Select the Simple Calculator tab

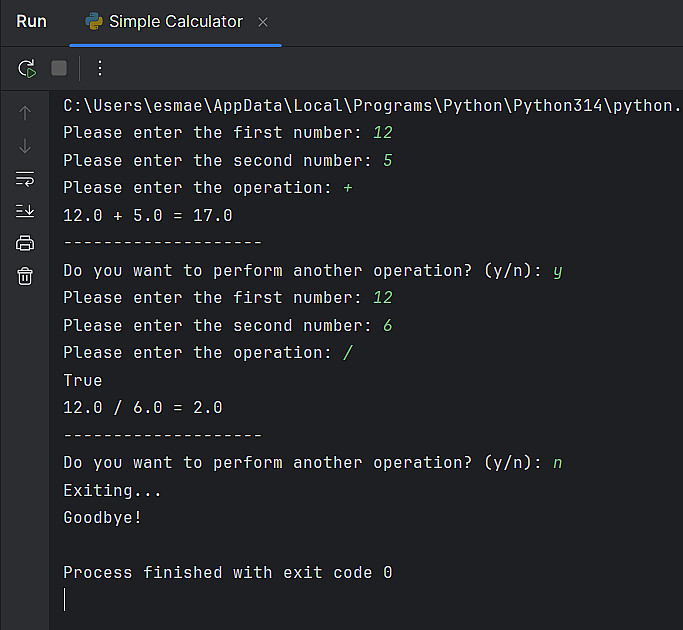coord(175,22)
